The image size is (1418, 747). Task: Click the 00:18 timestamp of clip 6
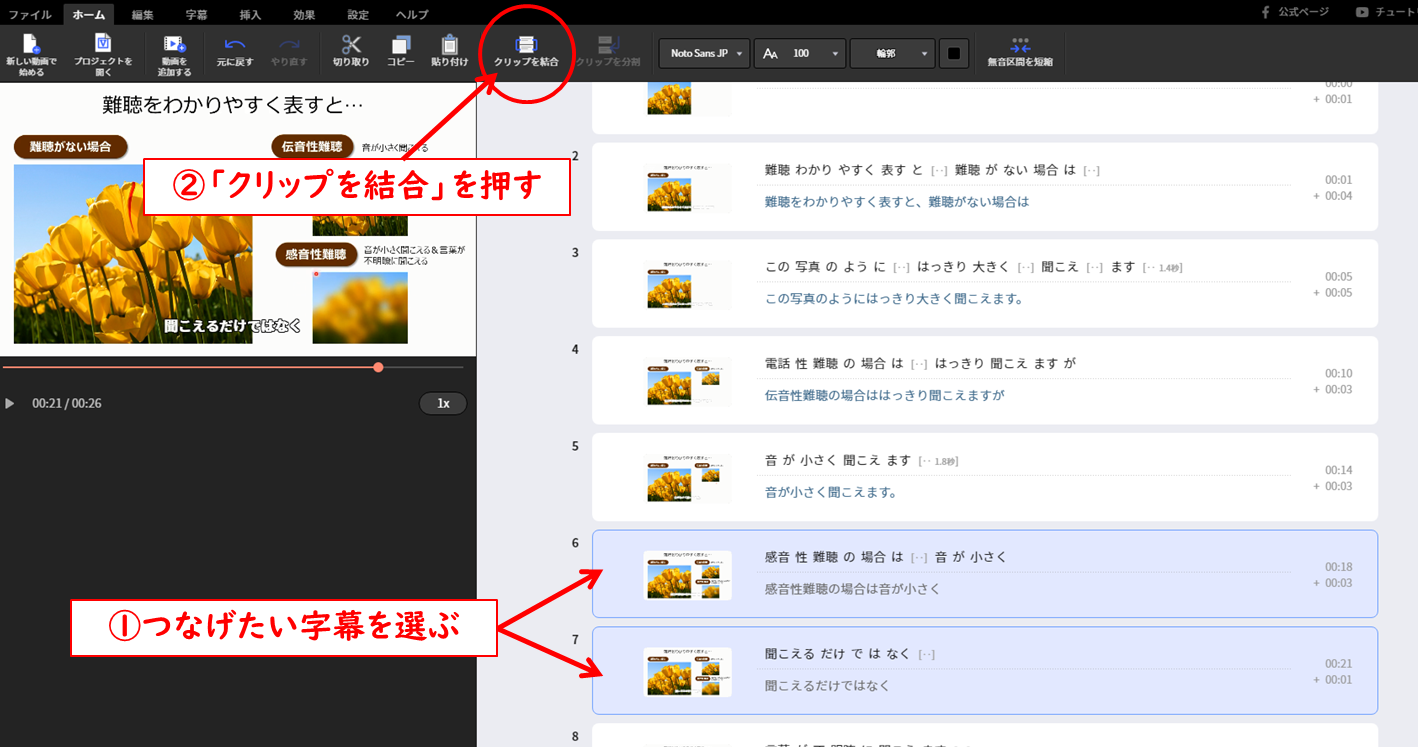click(x=1338, y=567)
